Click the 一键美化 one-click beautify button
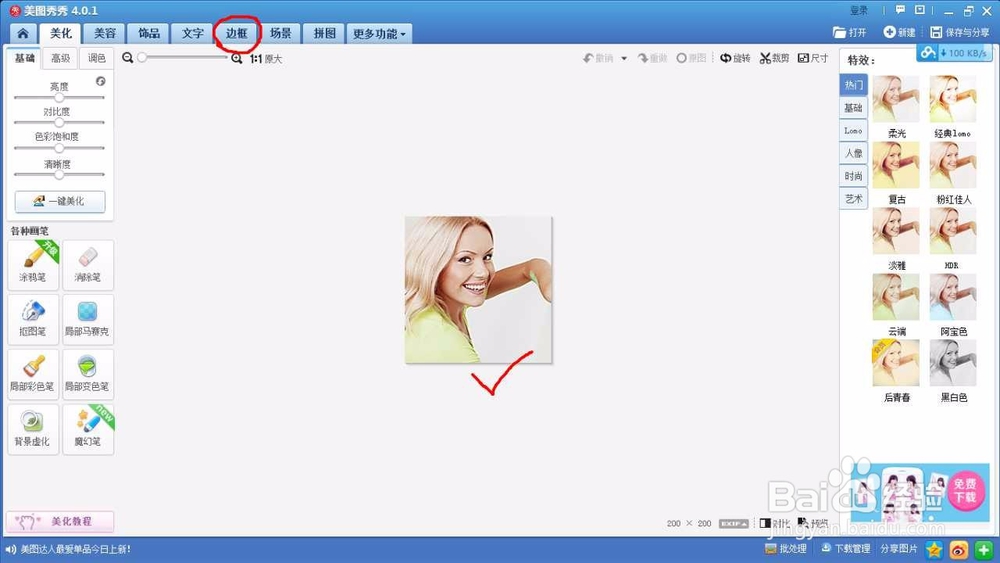1000x563 pixels. (60, 201)
